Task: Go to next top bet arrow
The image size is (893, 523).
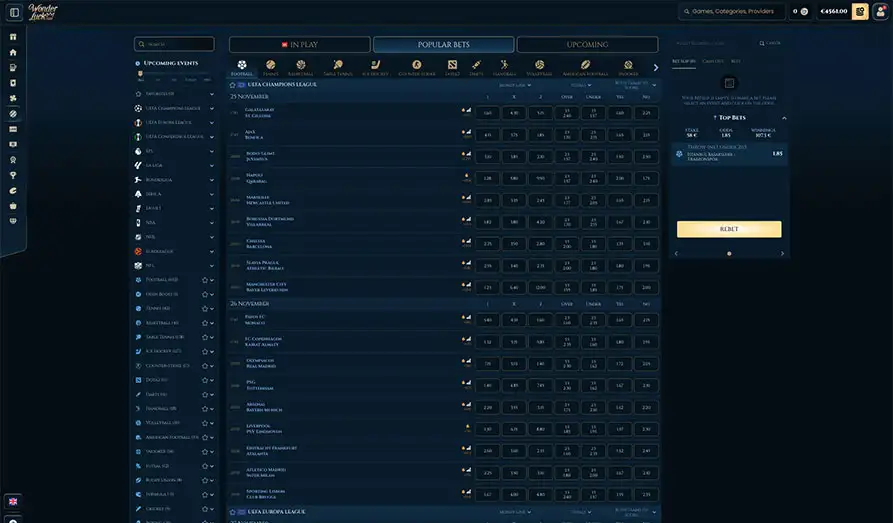Action: [782, 254]
